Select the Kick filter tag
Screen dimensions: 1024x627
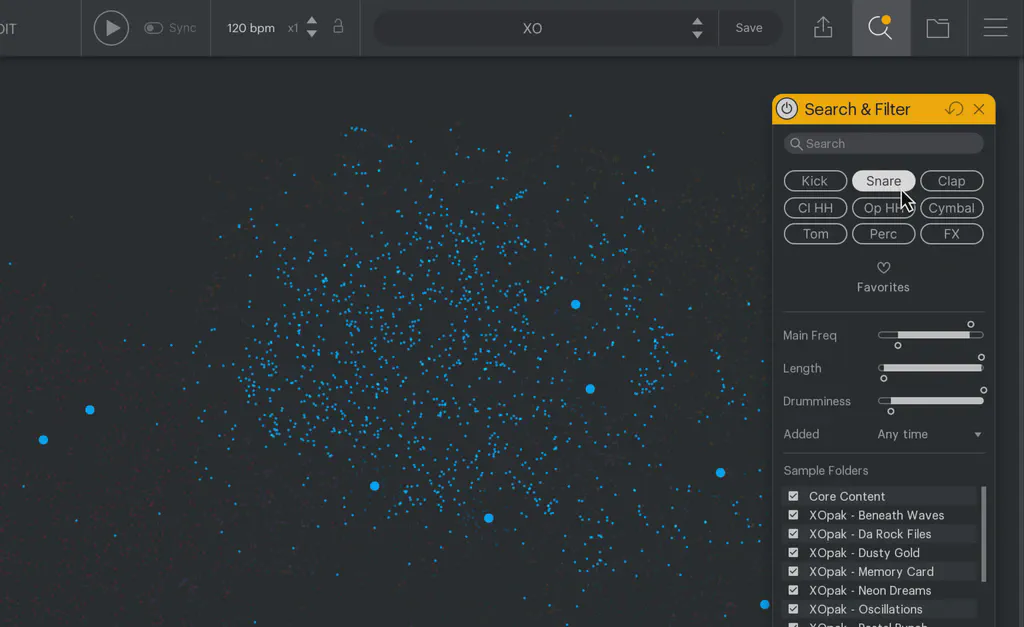815,181
